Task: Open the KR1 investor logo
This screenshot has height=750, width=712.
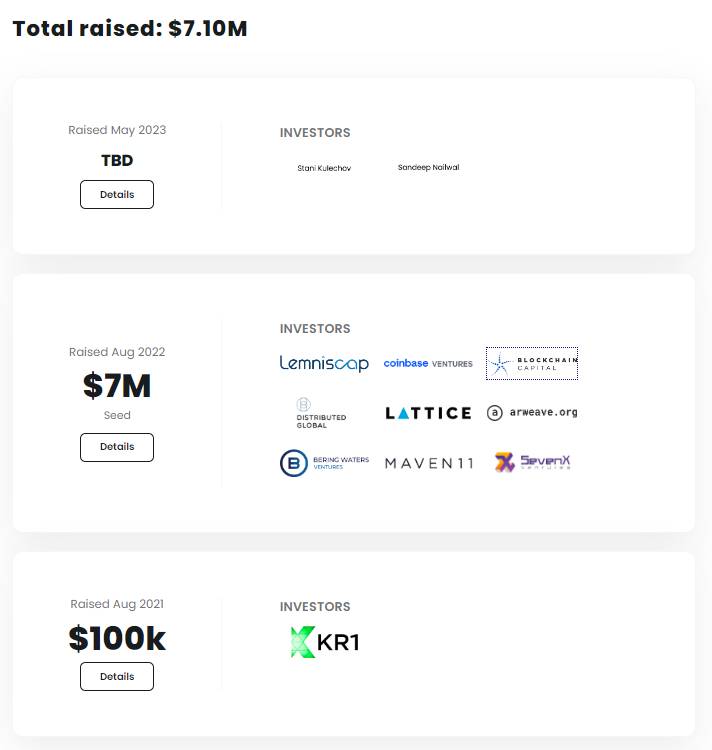Action: 325,642
